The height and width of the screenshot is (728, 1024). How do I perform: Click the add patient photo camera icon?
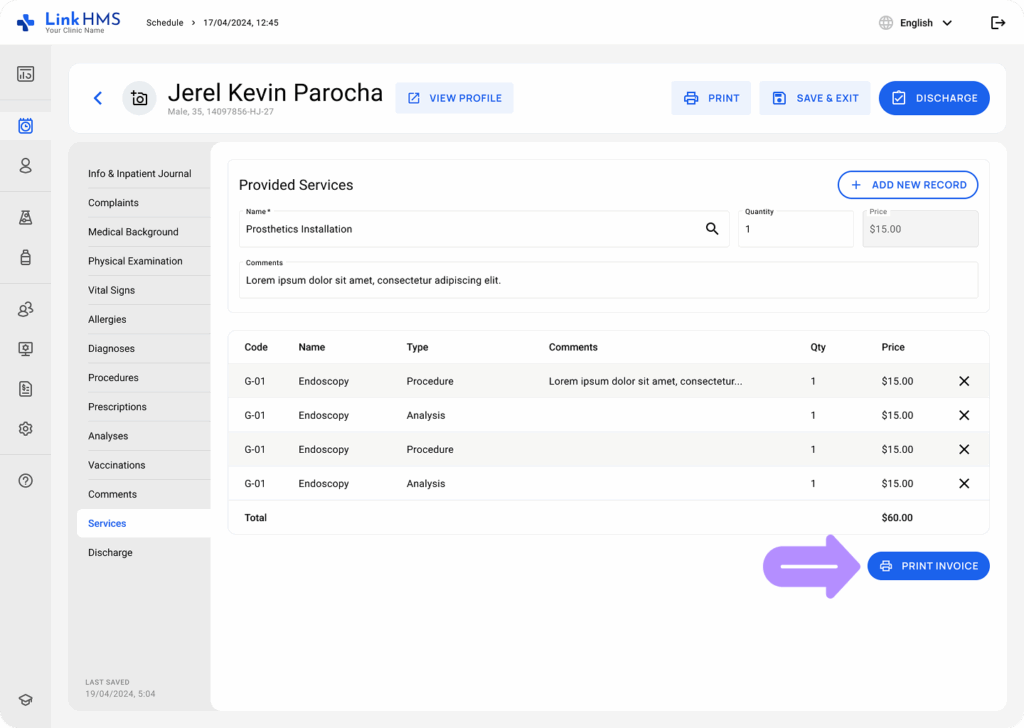point(139,98)
